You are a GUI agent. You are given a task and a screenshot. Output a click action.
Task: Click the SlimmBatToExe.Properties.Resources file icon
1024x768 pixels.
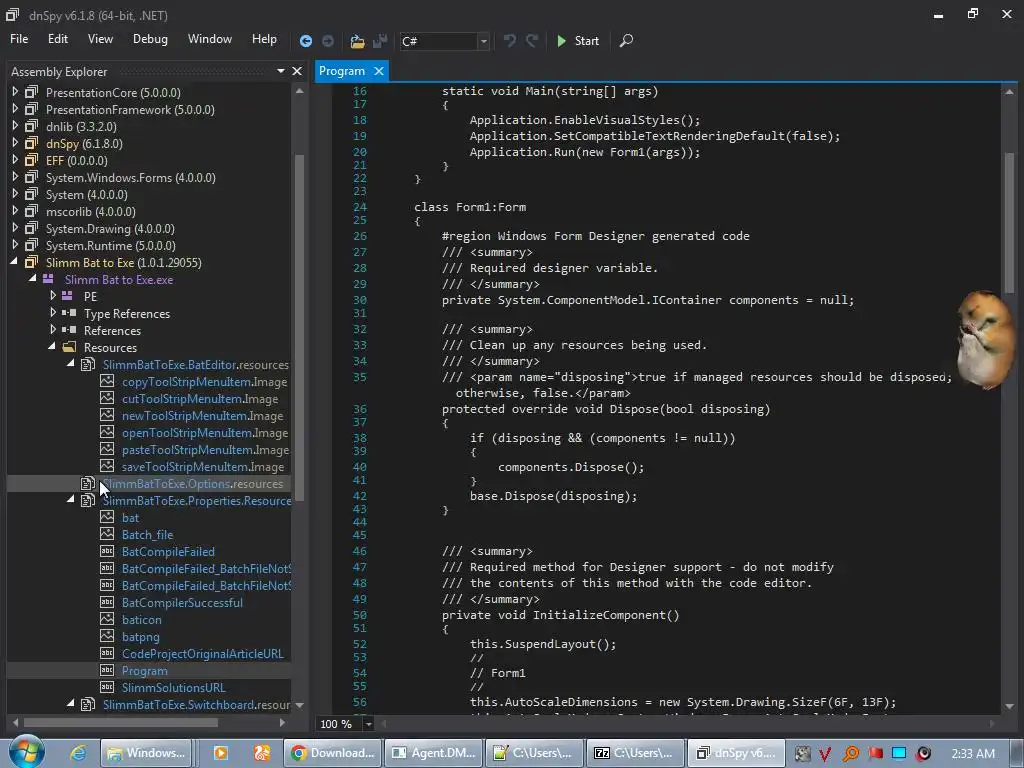88,500
